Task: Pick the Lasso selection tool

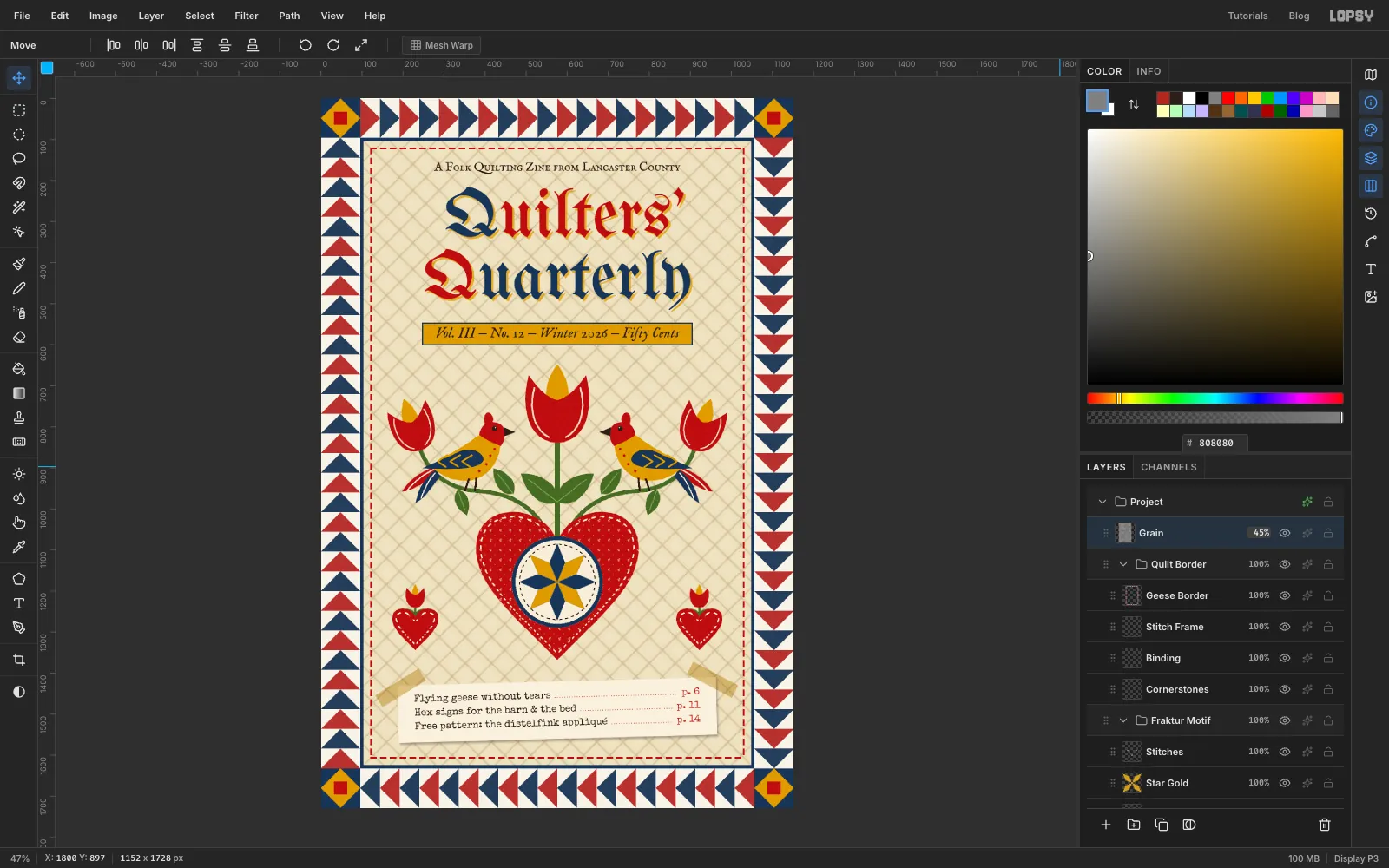Action: (18, 159)
